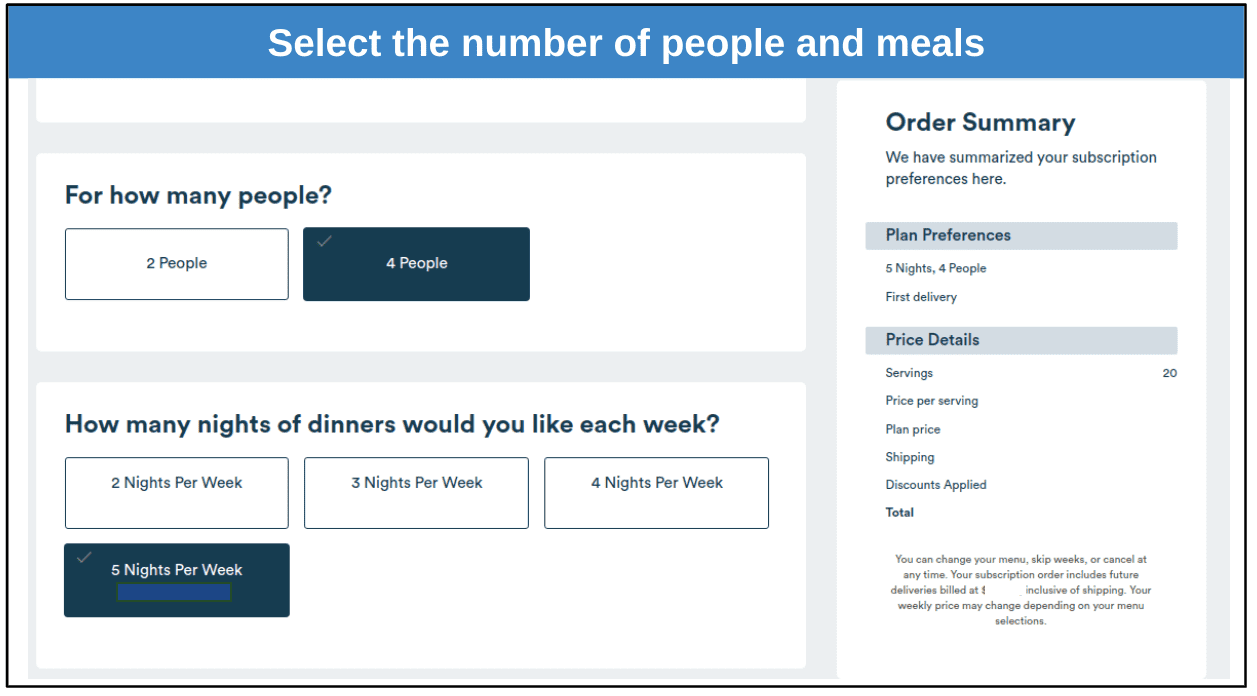Click the Plan Preferences section header

click(1021, 236)
